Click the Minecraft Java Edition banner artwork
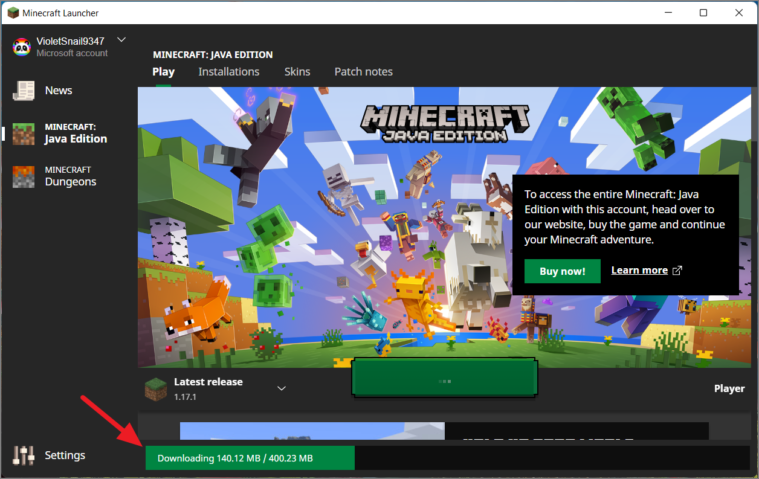This screenshot has width=759, height=479. 444,227
